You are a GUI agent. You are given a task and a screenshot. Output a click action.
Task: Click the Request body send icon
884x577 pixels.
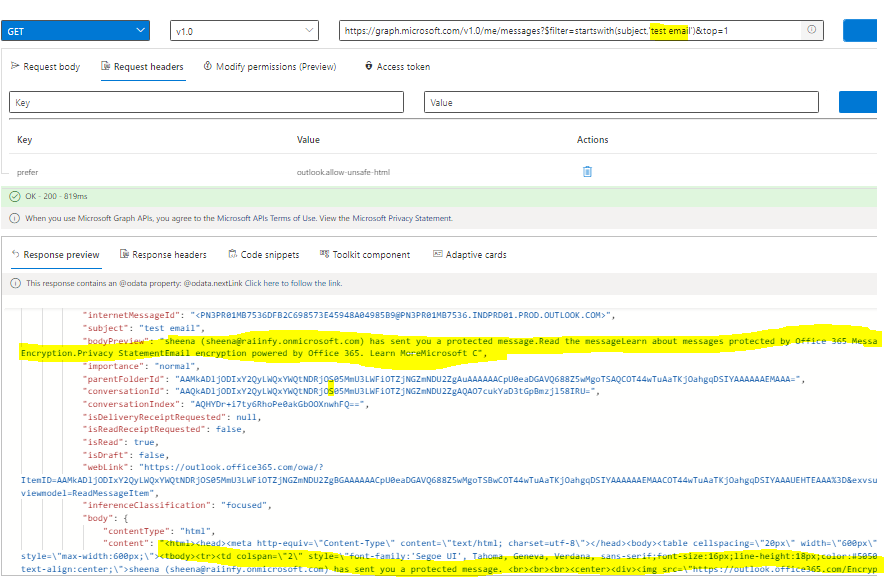click(15, 66)
